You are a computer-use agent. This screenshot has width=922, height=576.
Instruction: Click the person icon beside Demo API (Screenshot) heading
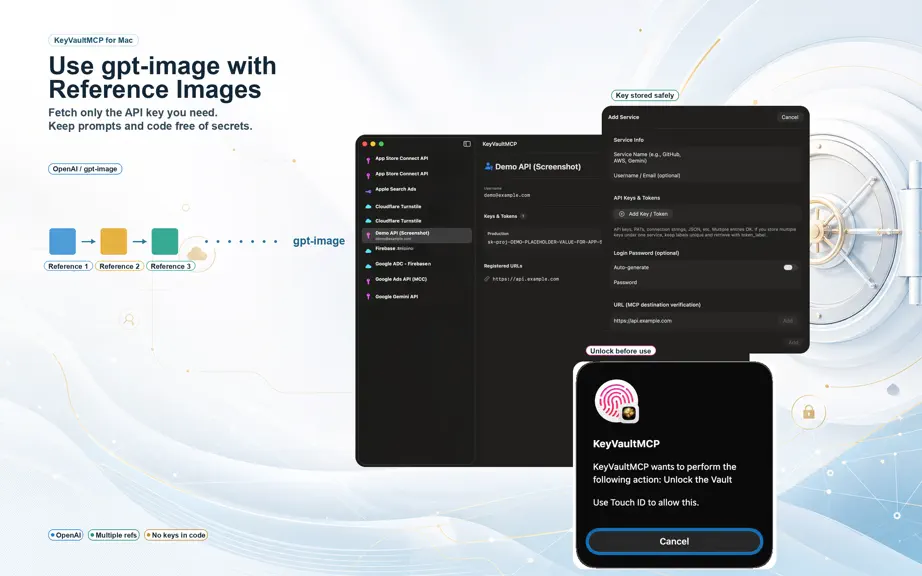(488, 166)
